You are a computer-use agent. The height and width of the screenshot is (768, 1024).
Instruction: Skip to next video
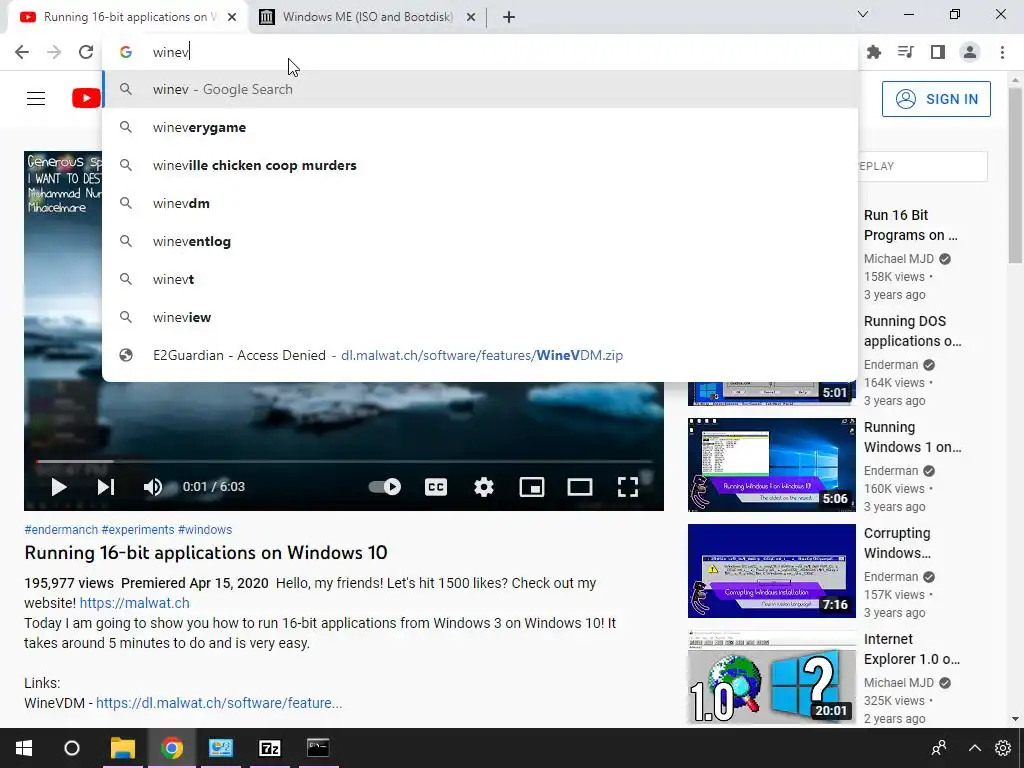point(106,487)
